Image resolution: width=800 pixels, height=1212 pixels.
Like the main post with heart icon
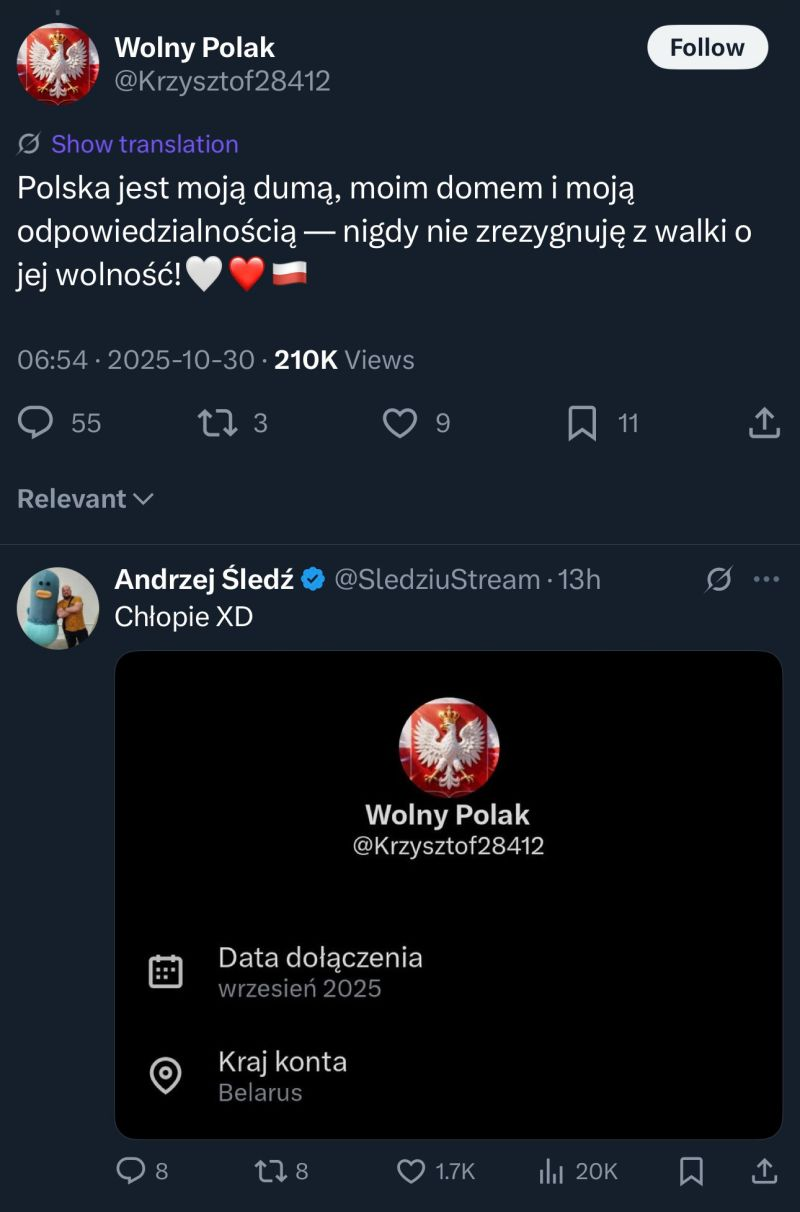(400, 423)
